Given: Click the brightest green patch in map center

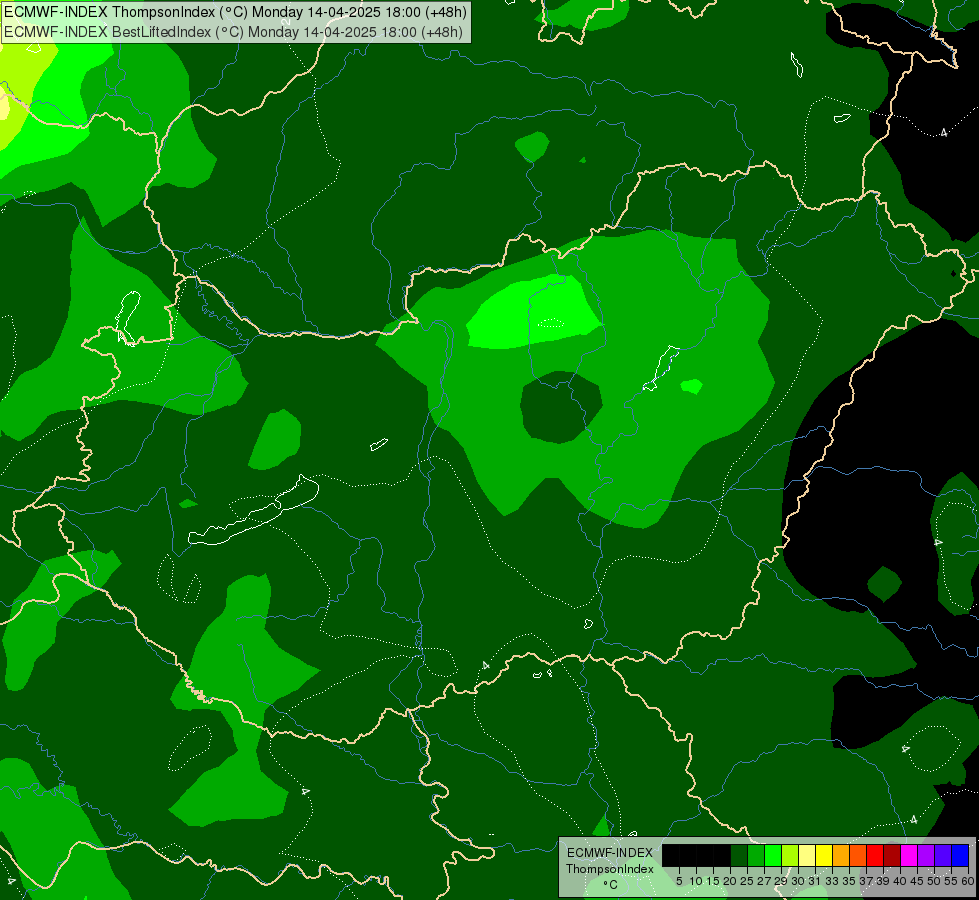Looking at the screenshot, I should pos(534,312).
